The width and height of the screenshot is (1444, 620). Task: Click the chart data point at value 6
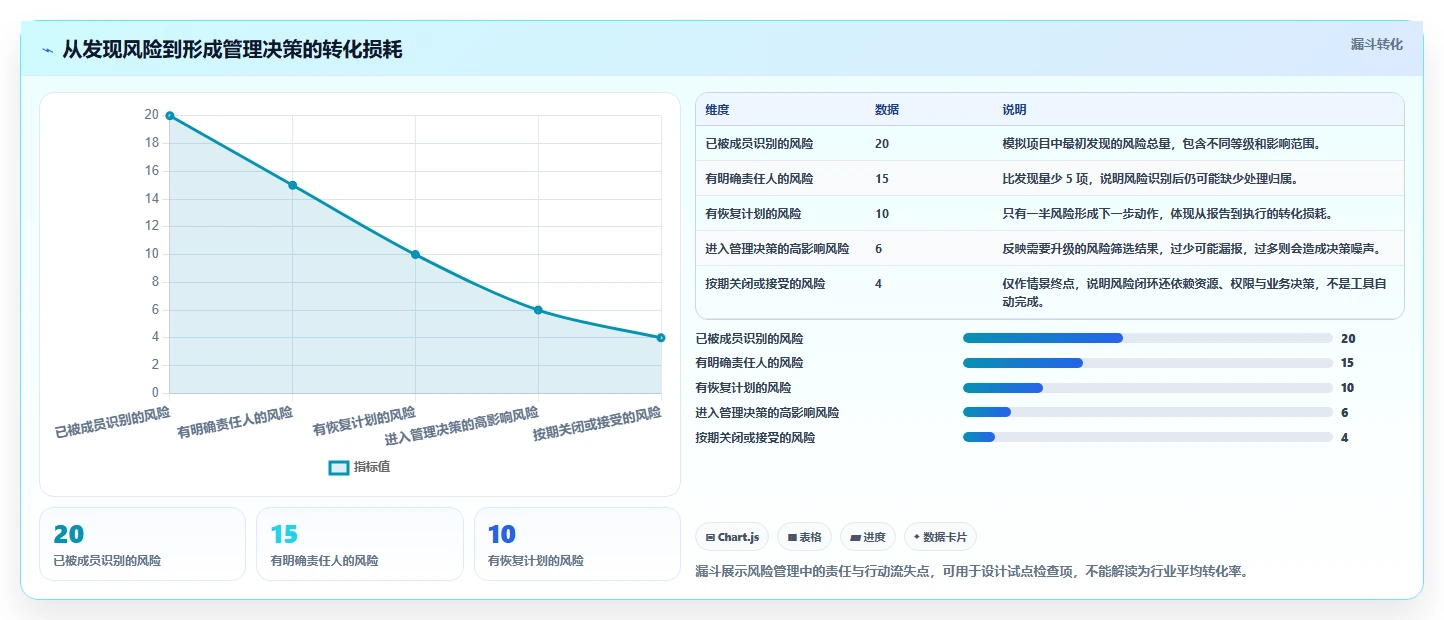(x=538, y=310)
